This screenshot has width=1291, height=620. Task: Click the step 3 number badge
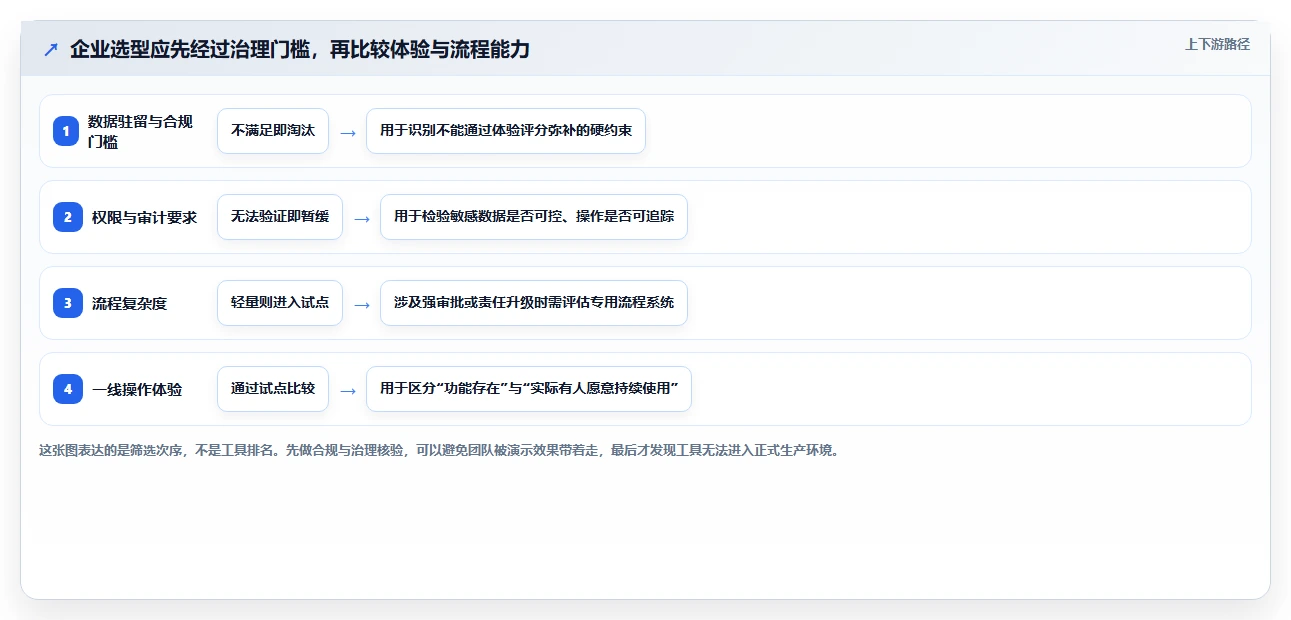[x=66, y=303]
